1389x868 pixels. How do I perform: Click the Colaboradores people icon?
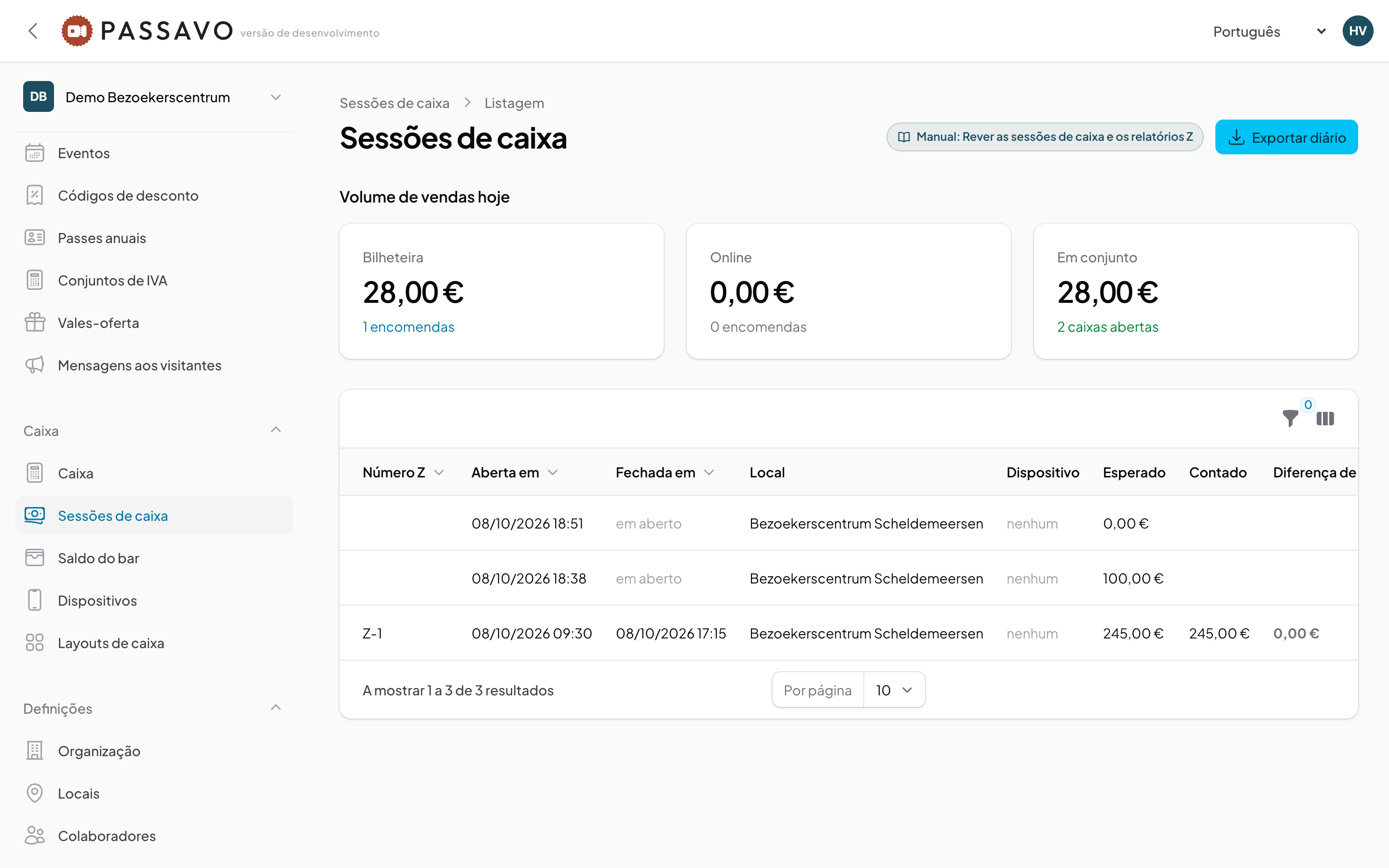(34, 836)
